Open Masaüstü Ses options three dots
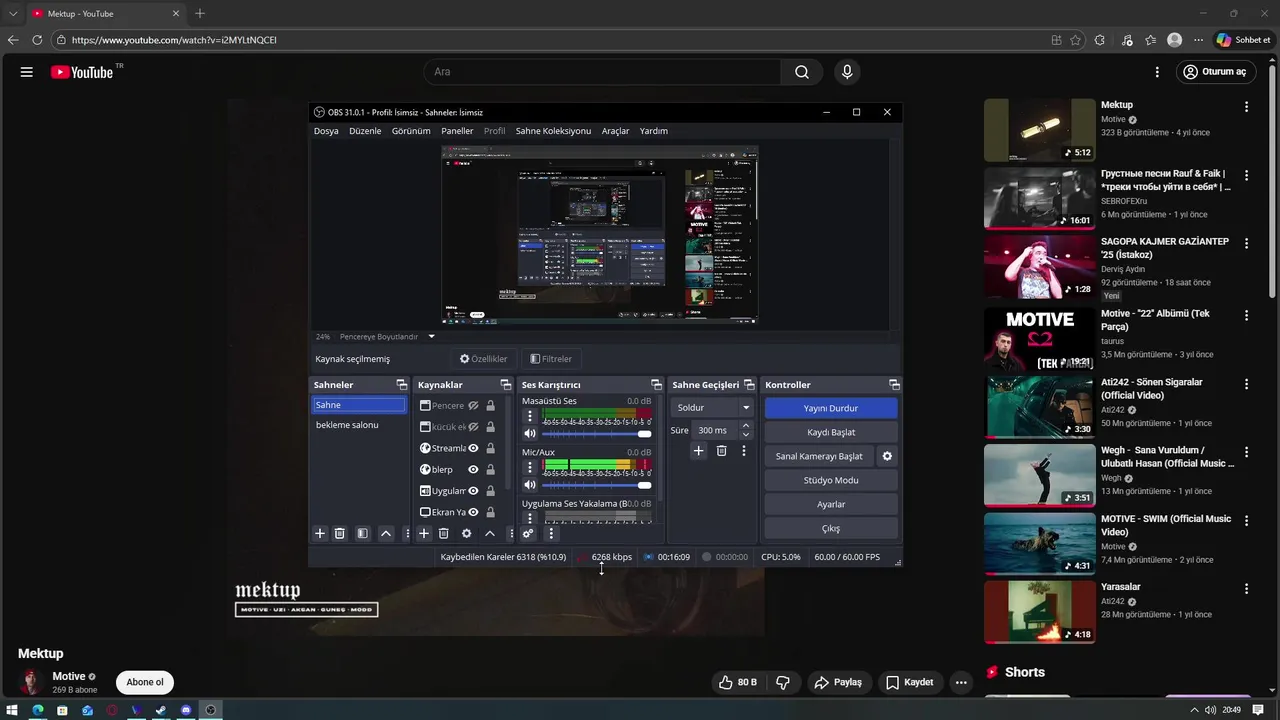Viewport: 1280px width, 720px height. pyautogui.click(x=530, y=415)
